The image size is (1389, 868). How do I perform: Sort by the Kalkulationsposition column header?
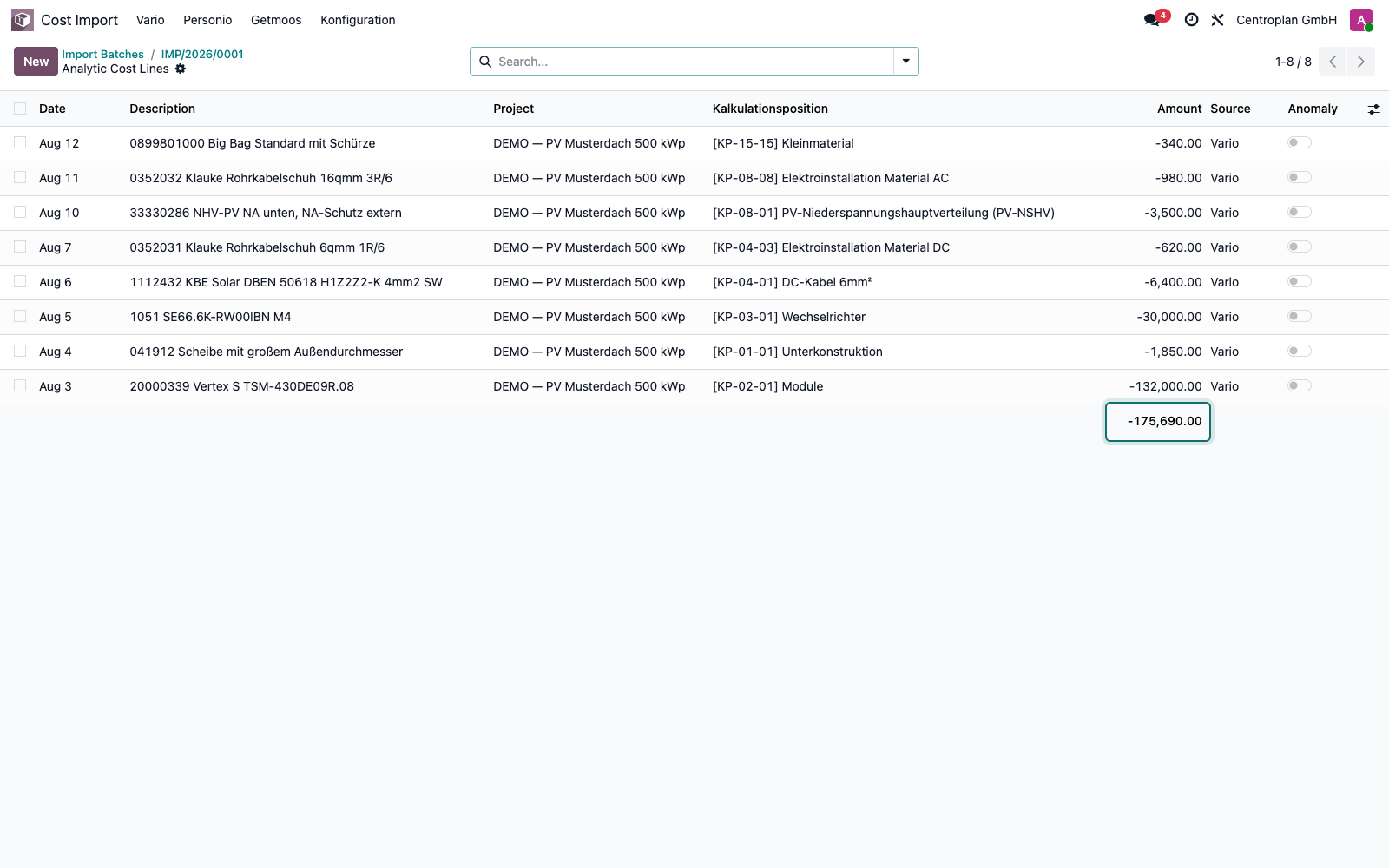click(x=770, y=108)
